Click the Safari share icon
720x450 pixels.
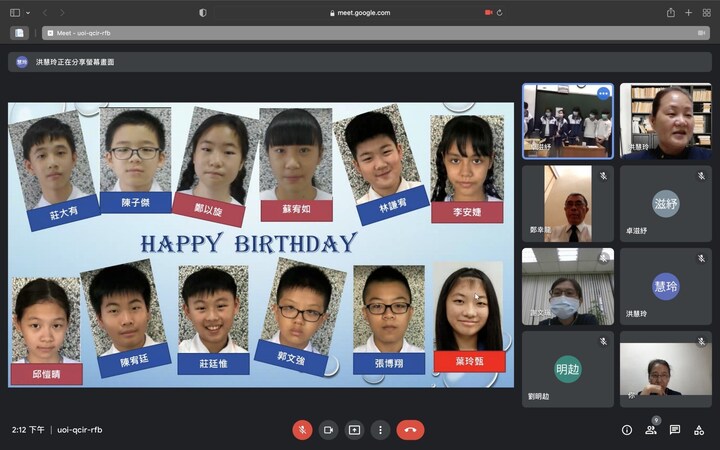(x=670, y=13)
